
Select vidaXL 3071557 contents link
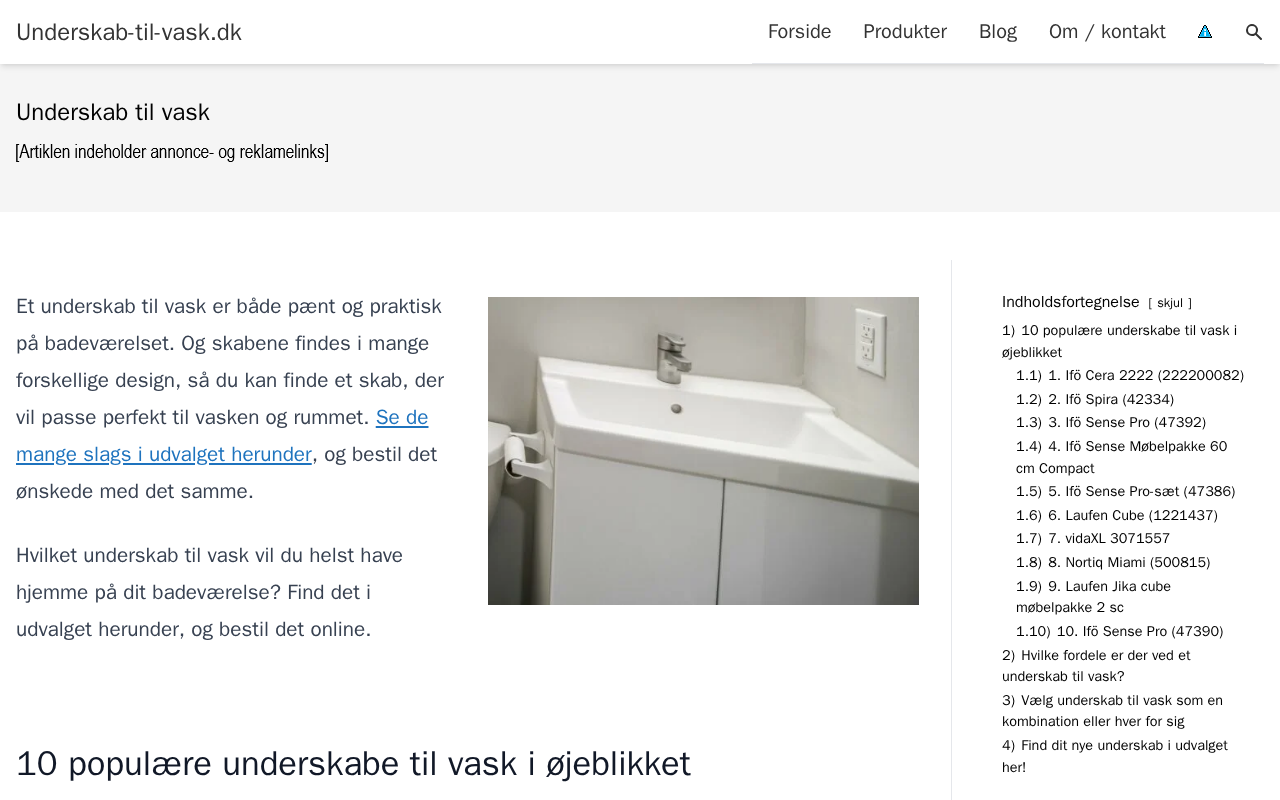(1093, 539)
